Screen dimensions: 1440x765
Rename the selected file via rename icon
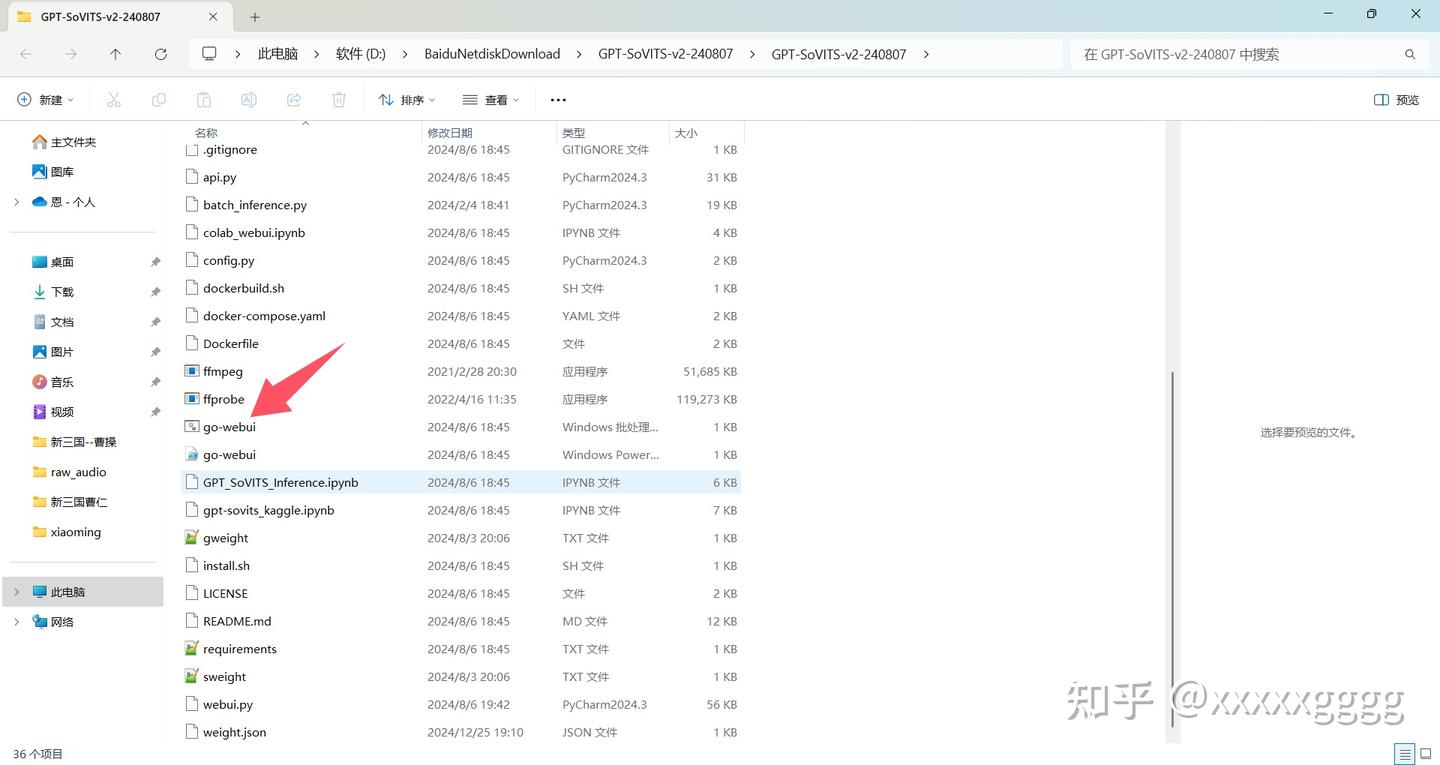[248, 99]
